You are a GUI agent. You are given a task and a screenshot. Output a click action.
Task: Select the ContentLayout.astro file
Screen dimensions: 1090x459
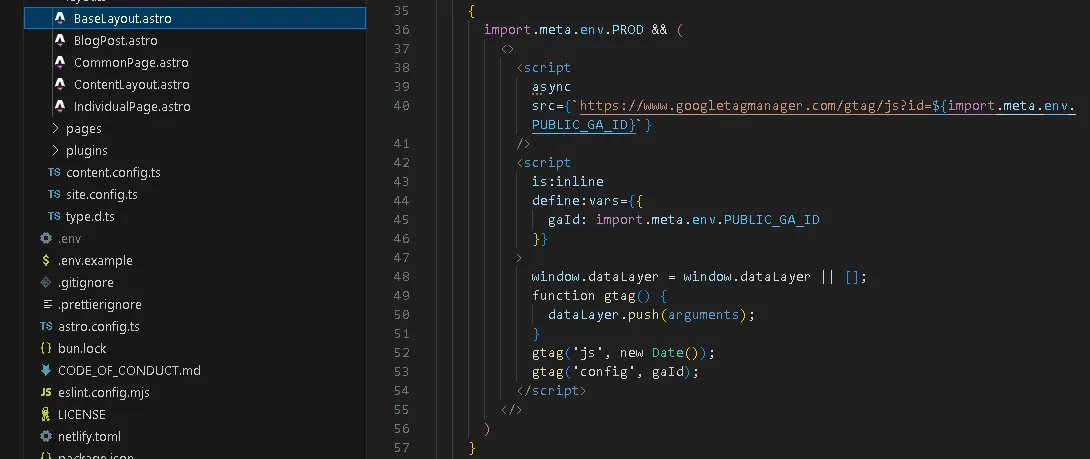(131, 85)
